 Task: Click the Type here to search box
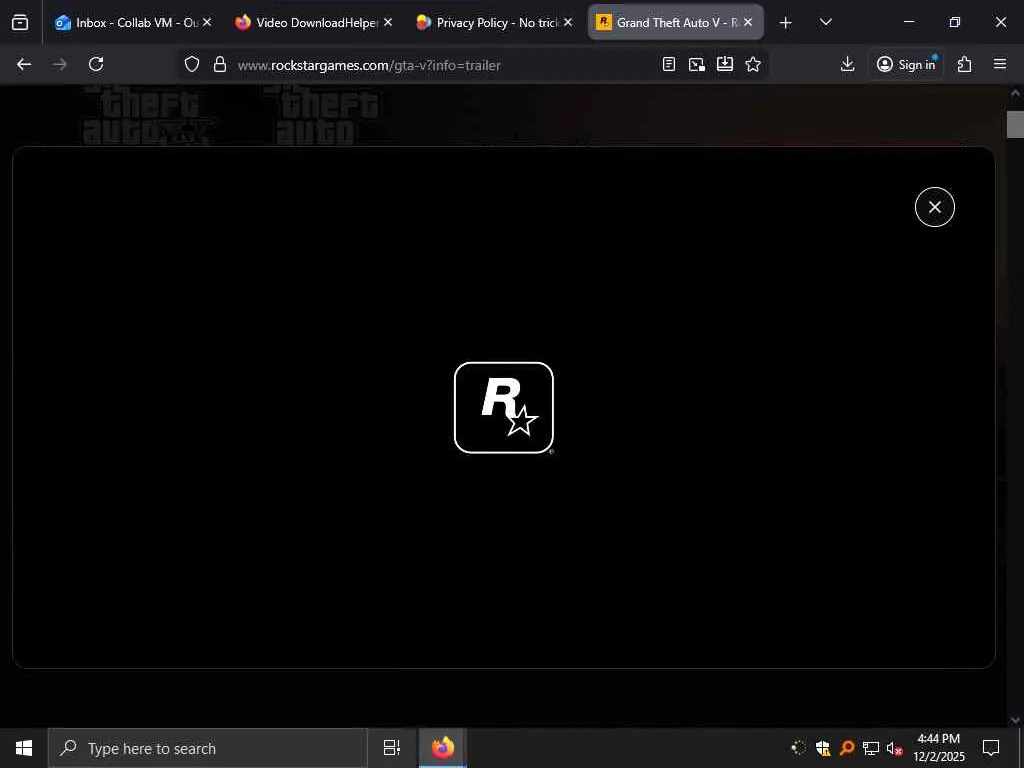point(208,748)
